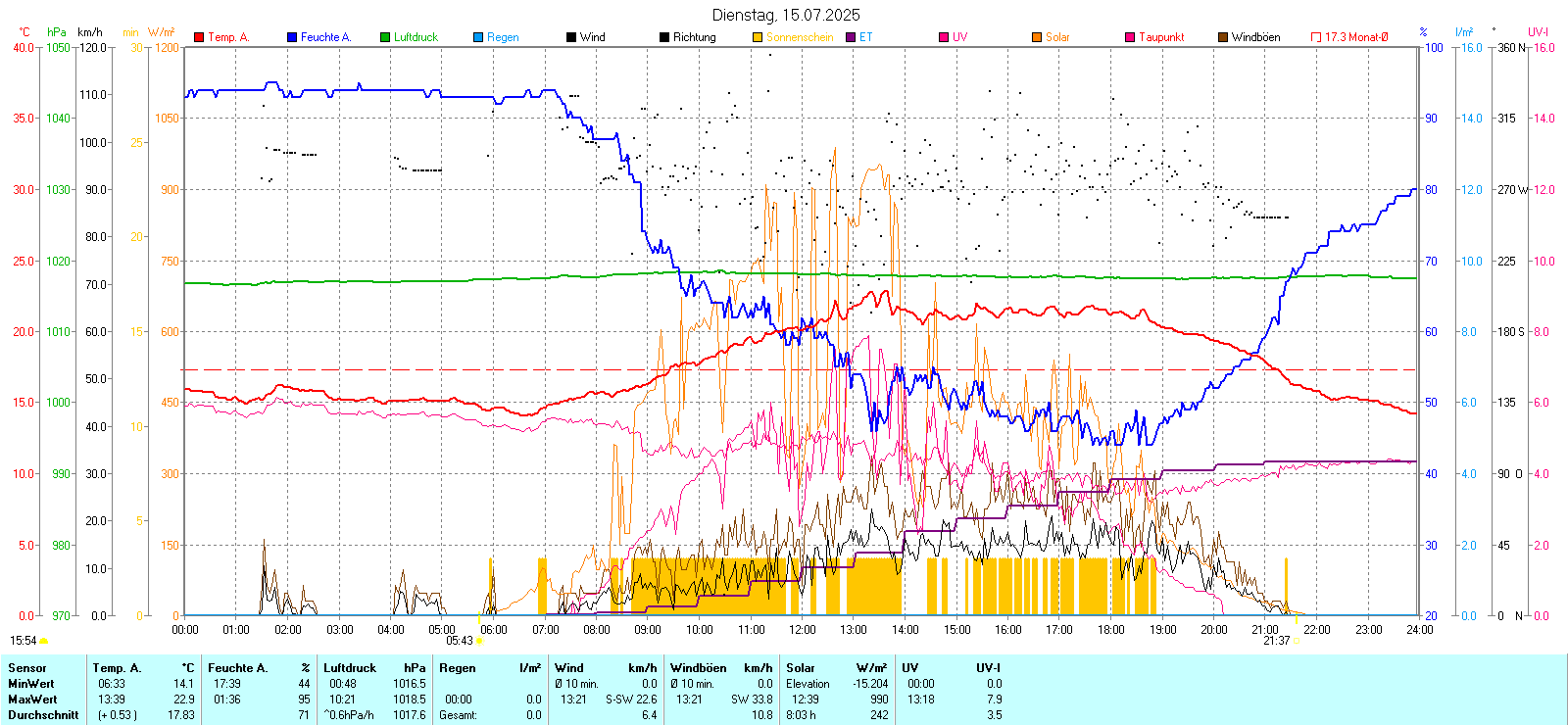Click the blue Feuchte A. legend square
This screenshot has width=1568, height=725.
292,37
